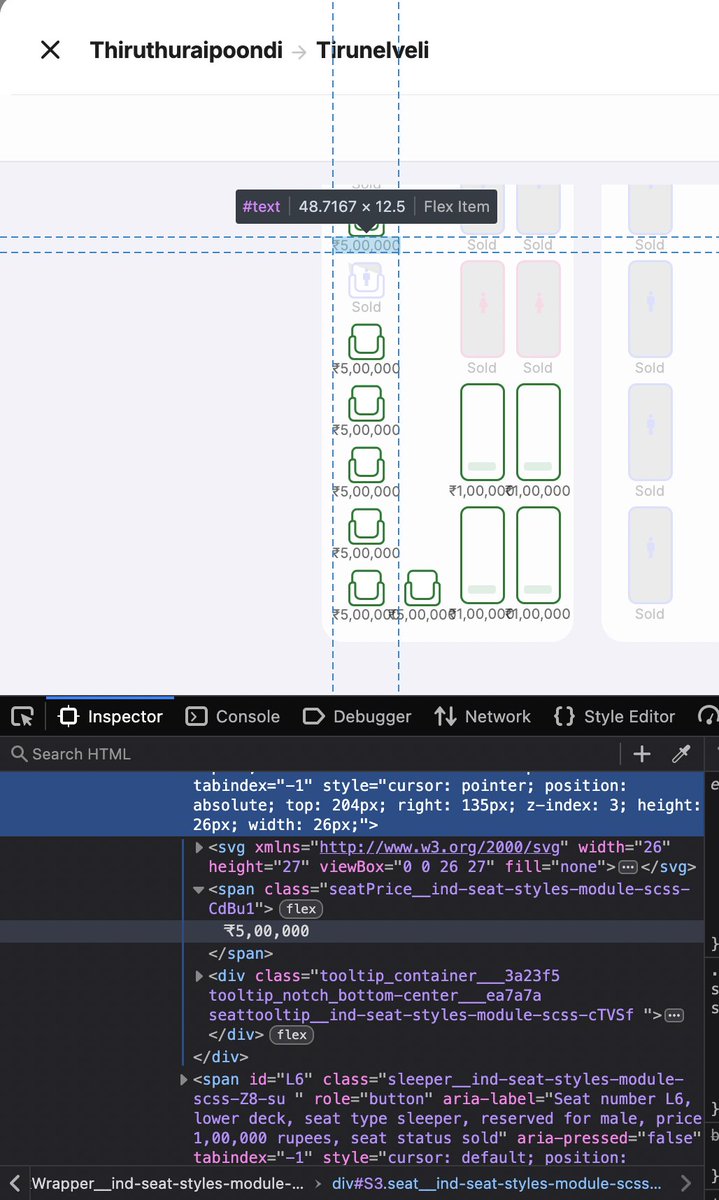The height and width of the screenshot is (1200, 719).
Task: Toggle flex badge on seatPrice span
Action: tap(301, 909)
